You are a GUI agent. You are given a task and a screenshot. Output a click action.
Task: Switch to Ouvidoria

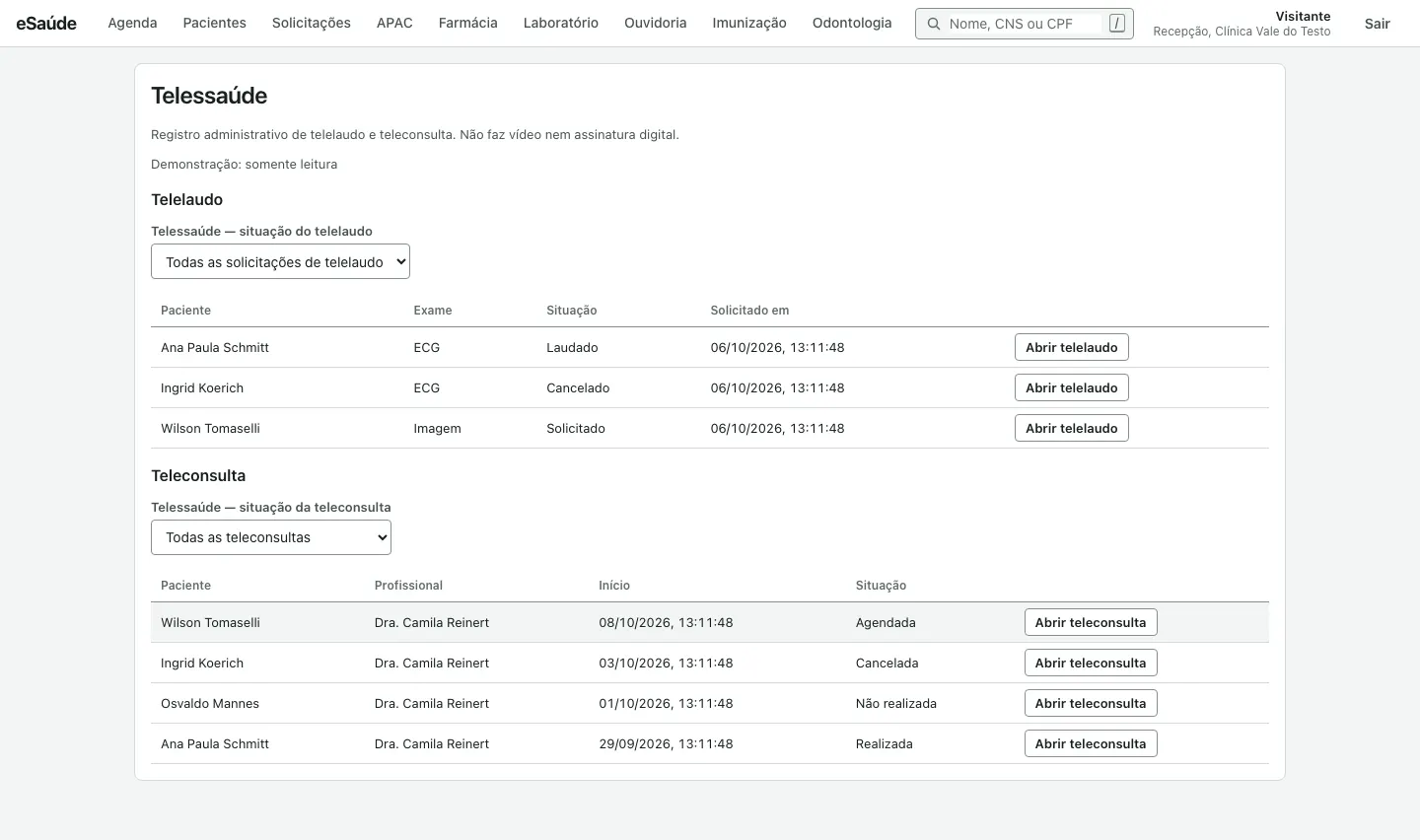pyautogui.click(x=656, y=24)
